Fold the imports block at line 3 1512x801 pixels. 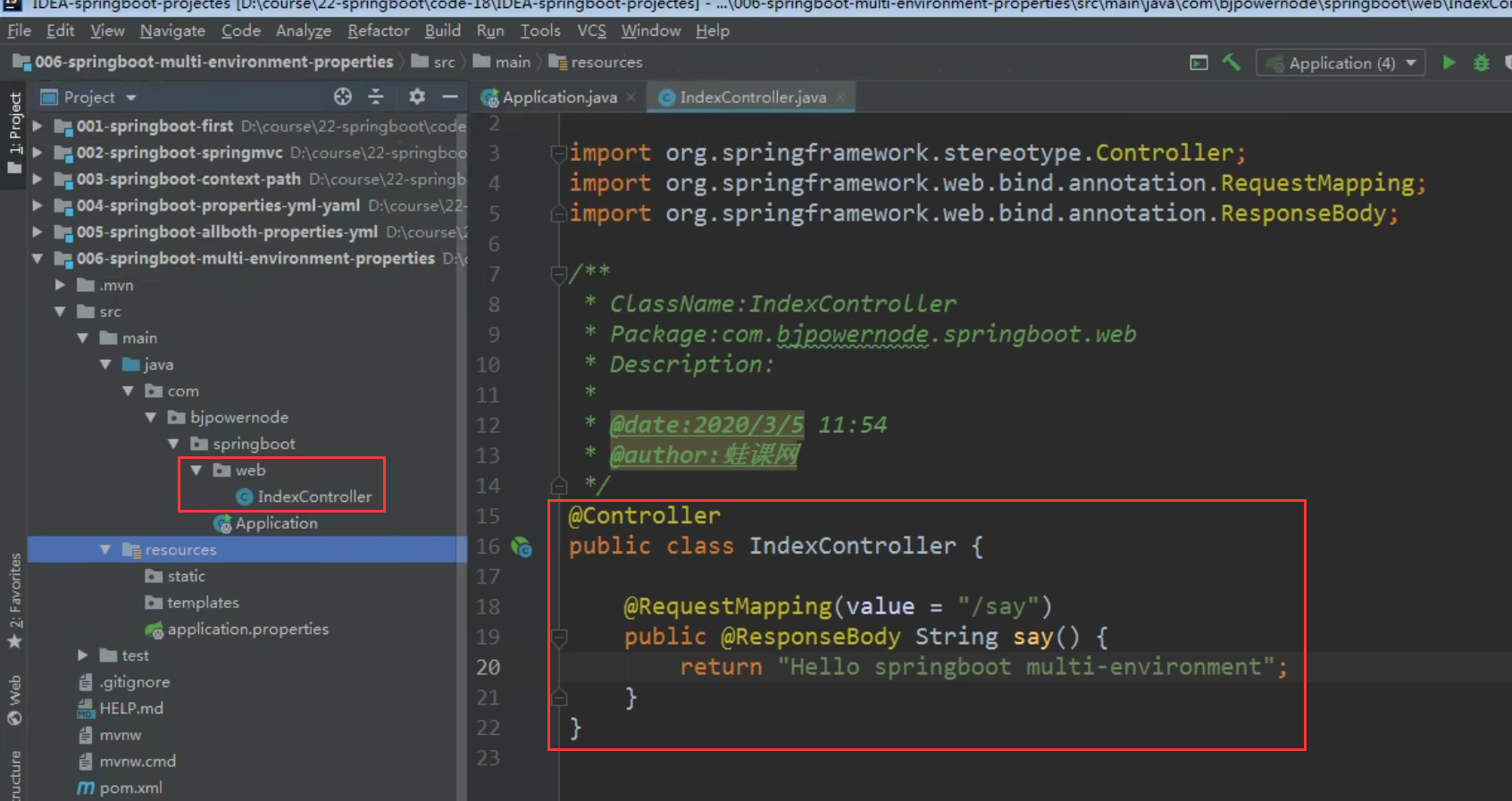coord(559,154)
